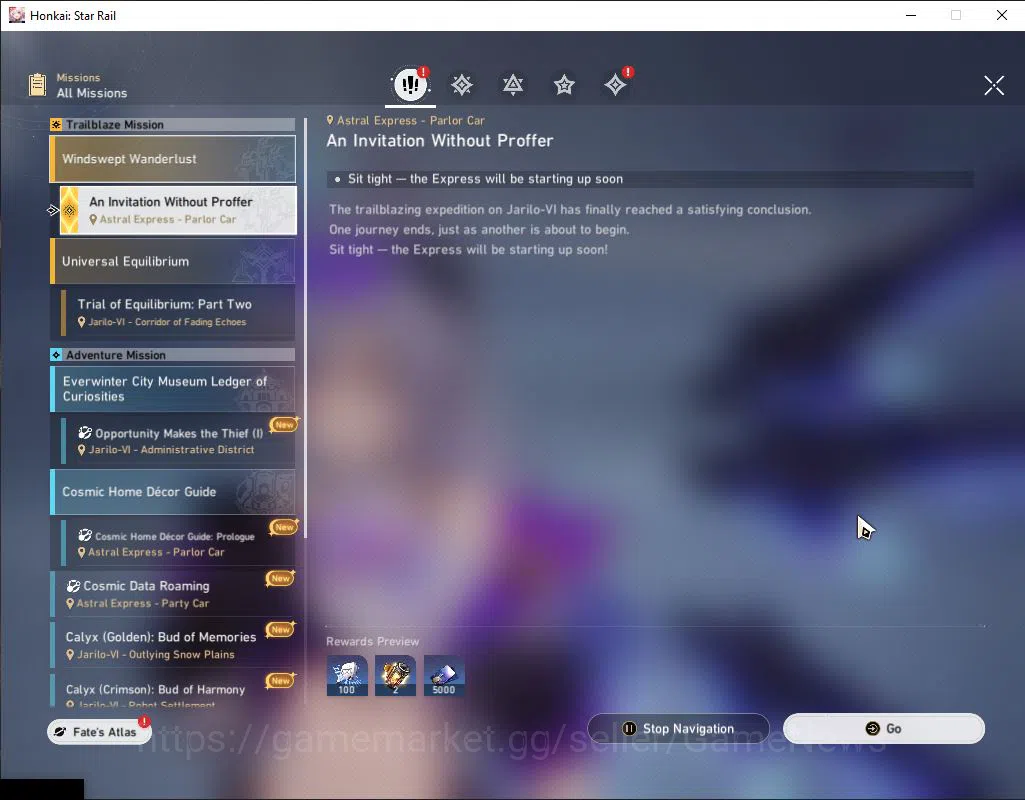Close the Missions panel with the X icon
Screen dimensions: 1025x800
tap(994, 85)
